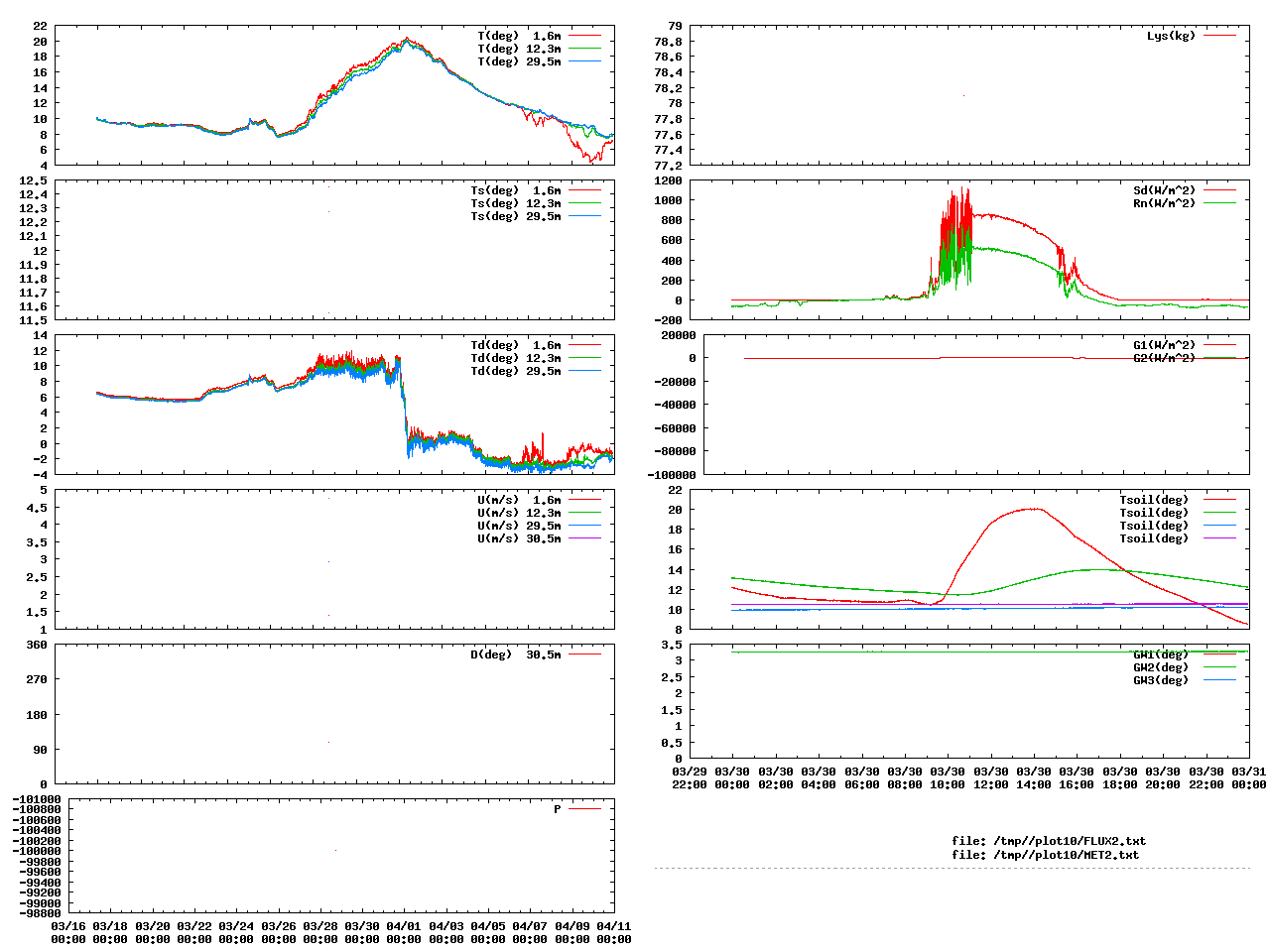This screenshot has width=1270, height=952.
Task: Click the 'P' legend label in pressure plot
Action: point(558,809)
